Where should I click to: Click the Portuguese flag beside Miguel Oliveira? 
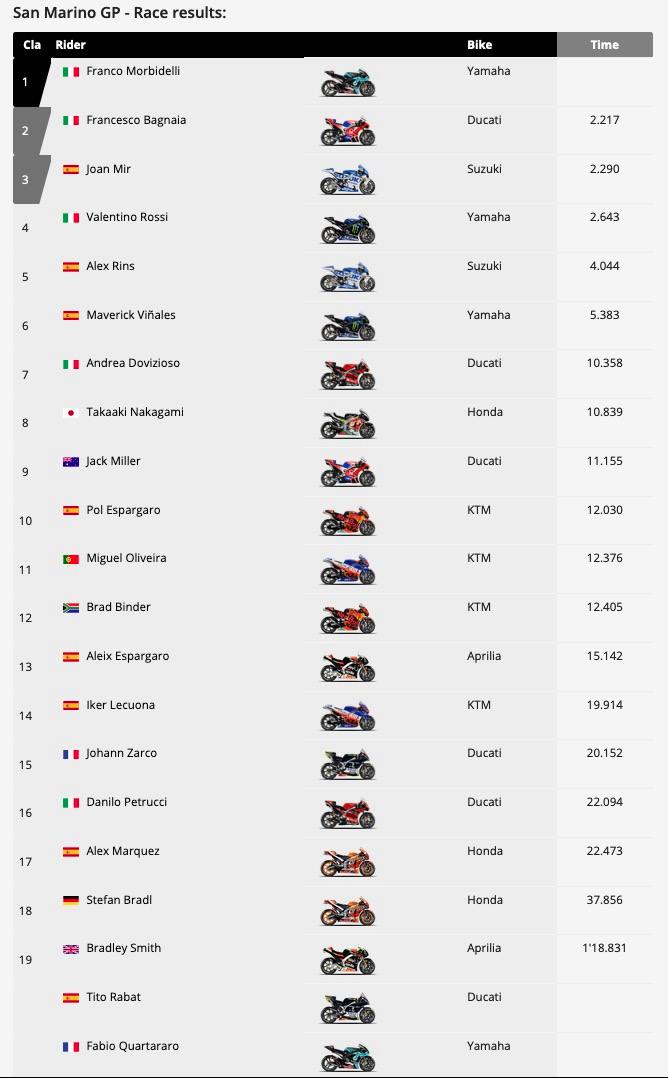[71, 559]
